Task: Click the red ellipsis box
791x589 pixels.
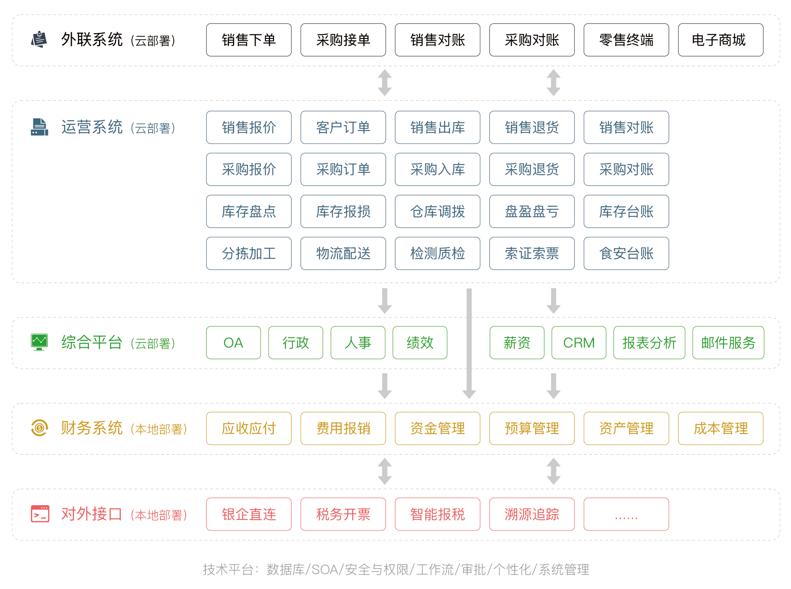Action: [626, 514]
